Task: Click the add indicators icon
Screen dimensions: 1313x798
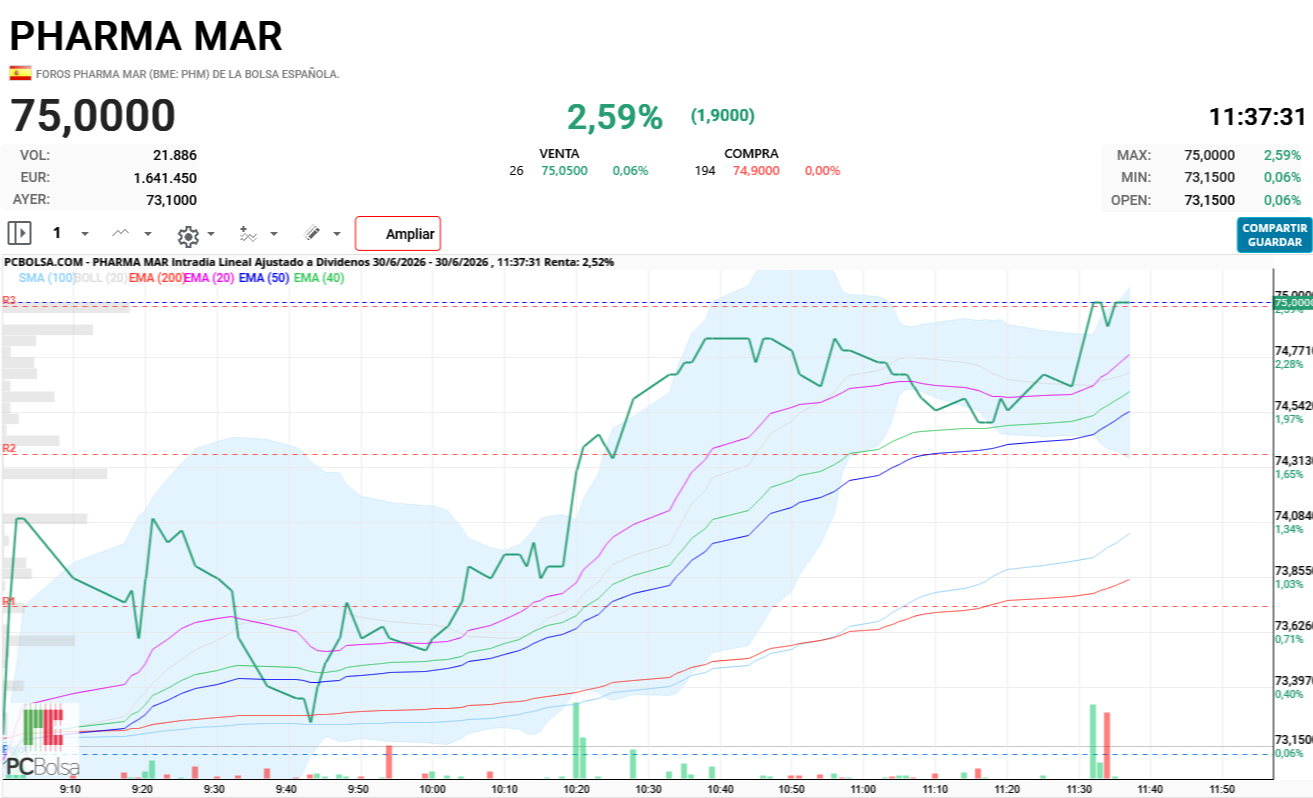Action: (248, 234)
